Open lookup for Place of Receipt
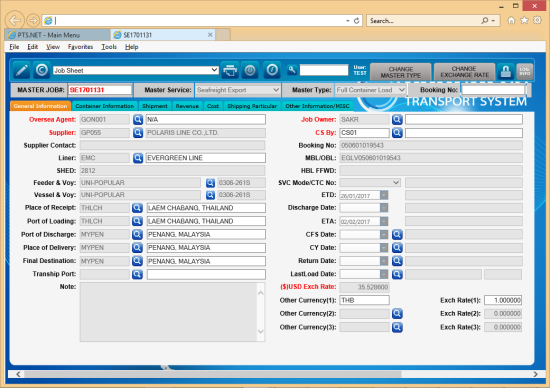The image size is (550, 388). pyautogui.click(x=137, y=208)
